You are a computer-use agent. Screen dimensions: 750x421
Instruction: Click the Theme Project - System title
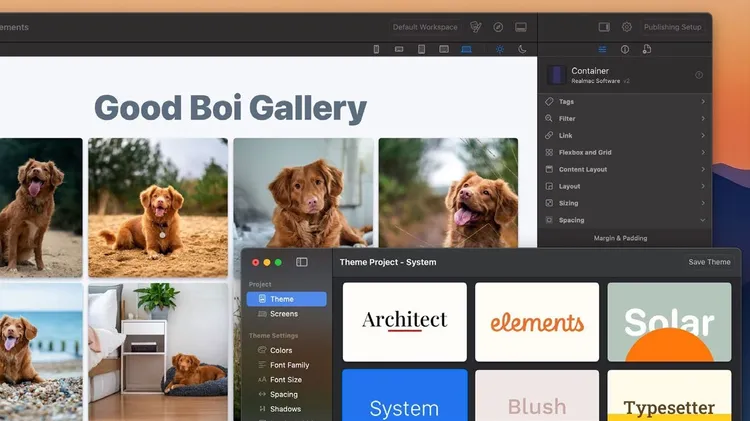pyautogui.click(x=388, y=262)
